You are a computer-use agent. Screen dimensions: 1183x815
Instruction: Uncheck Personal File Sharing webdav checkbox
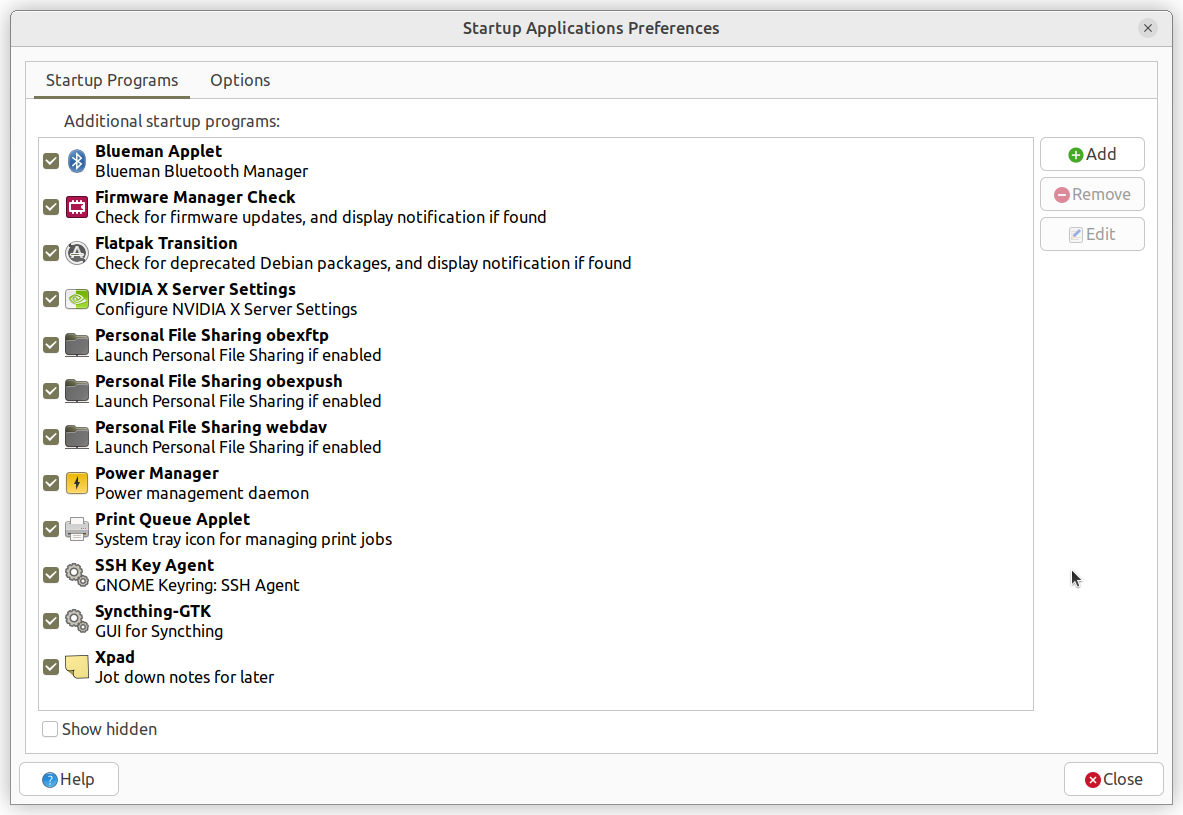coord(51,437)
